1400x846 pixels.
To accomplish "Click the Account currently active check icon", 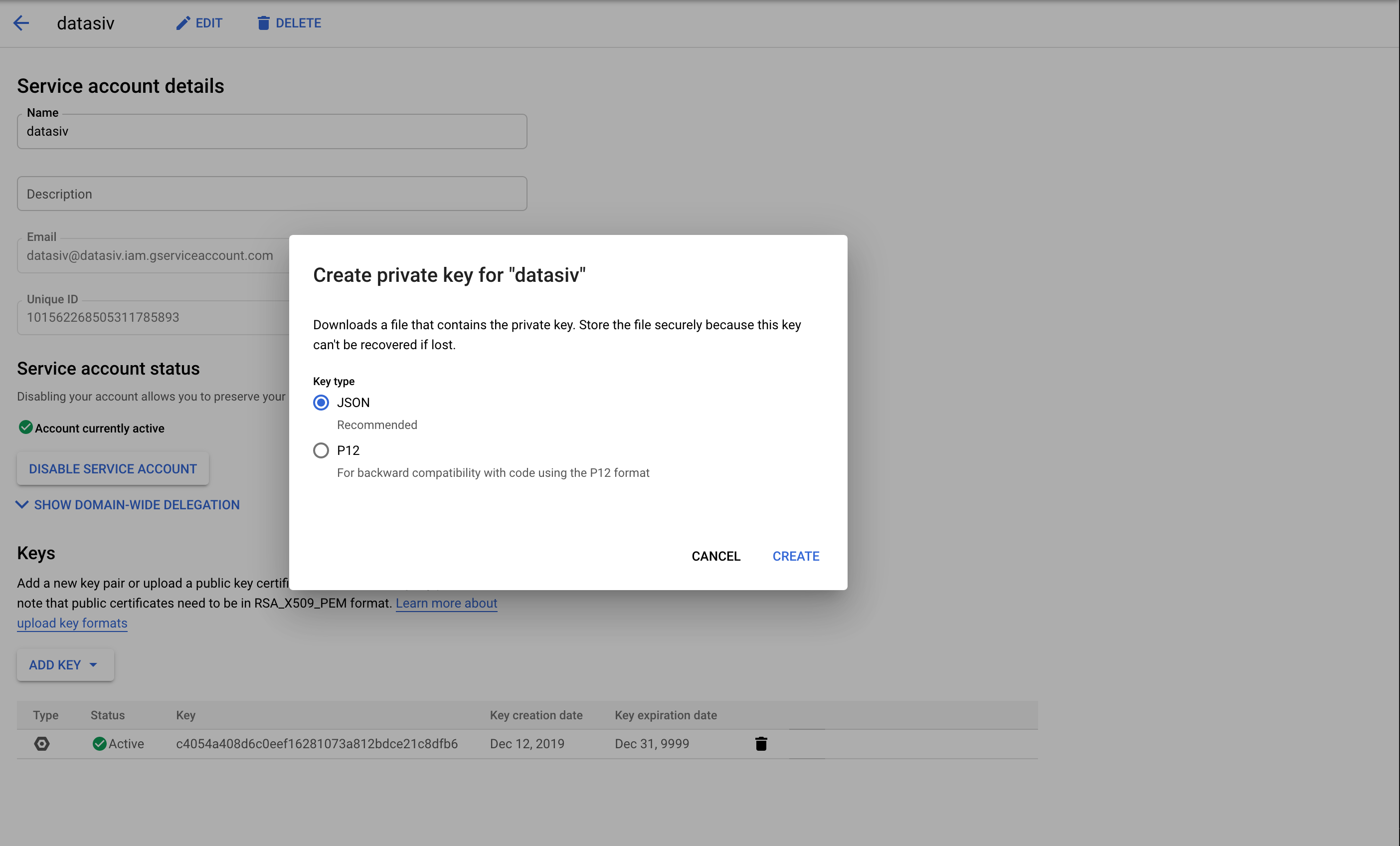I will coord(25,427).
